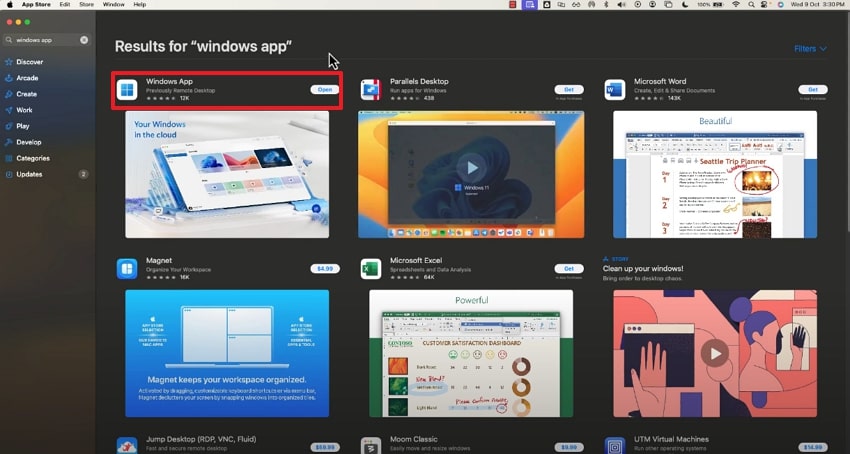Screen dimensions: 850x454
Task: Open the 'Clean up your windows!' story title
Action: tap(643, 268)
